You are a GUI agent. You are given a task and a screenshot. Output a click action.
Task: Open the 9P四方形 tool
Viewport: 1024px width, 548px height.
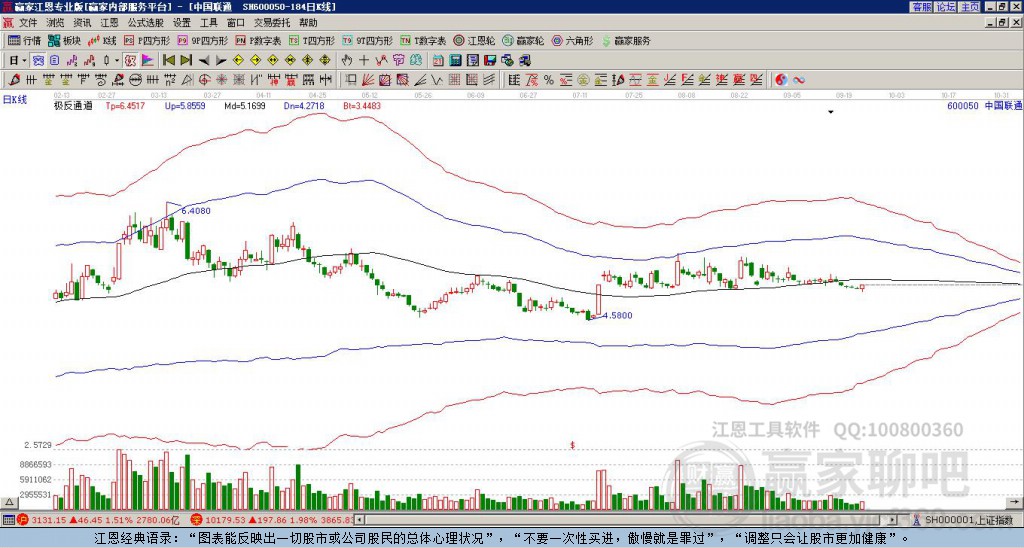[x=203, y=40]
